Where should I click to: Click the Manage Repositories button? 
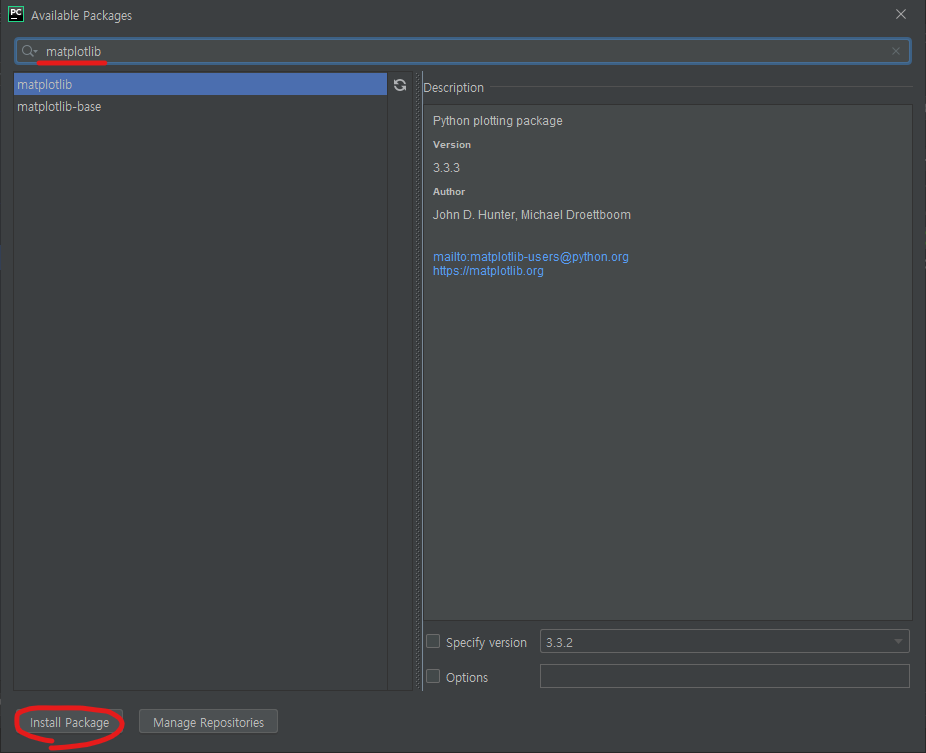(208, 722)
